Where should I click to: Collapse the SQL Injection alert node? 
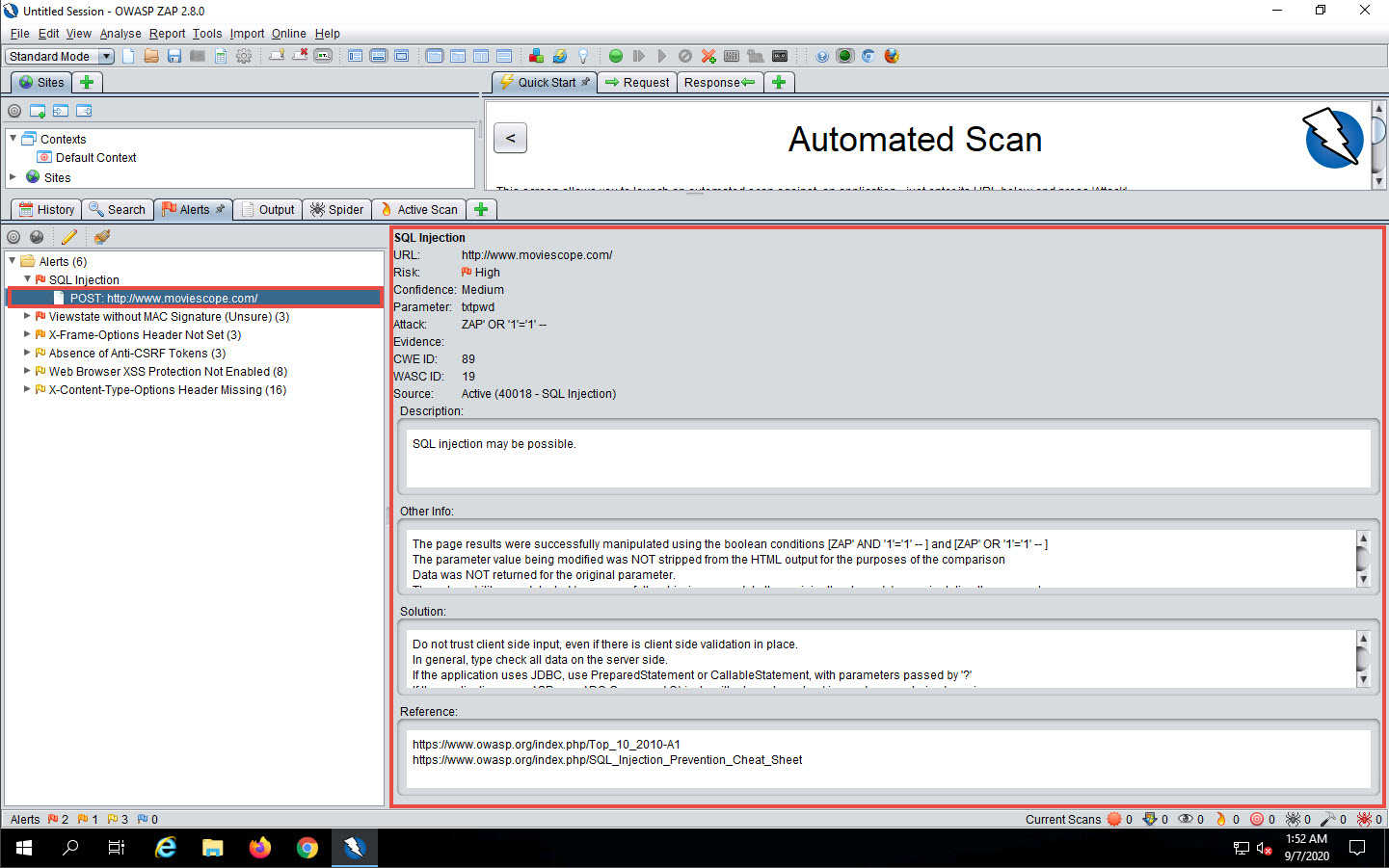tap(27, 279)
